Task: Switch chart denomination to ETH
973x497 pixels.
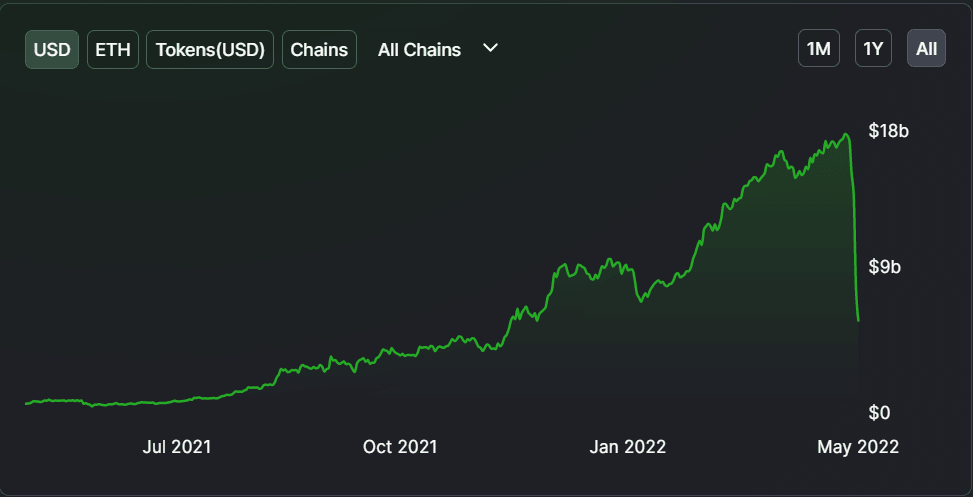Action: [x=113, y=49]
